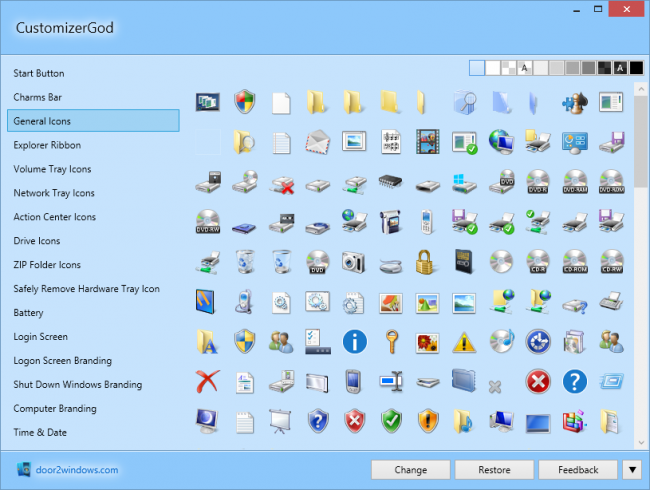
Task: Open Shut Down Windows Branding
Action: [78, 385]
